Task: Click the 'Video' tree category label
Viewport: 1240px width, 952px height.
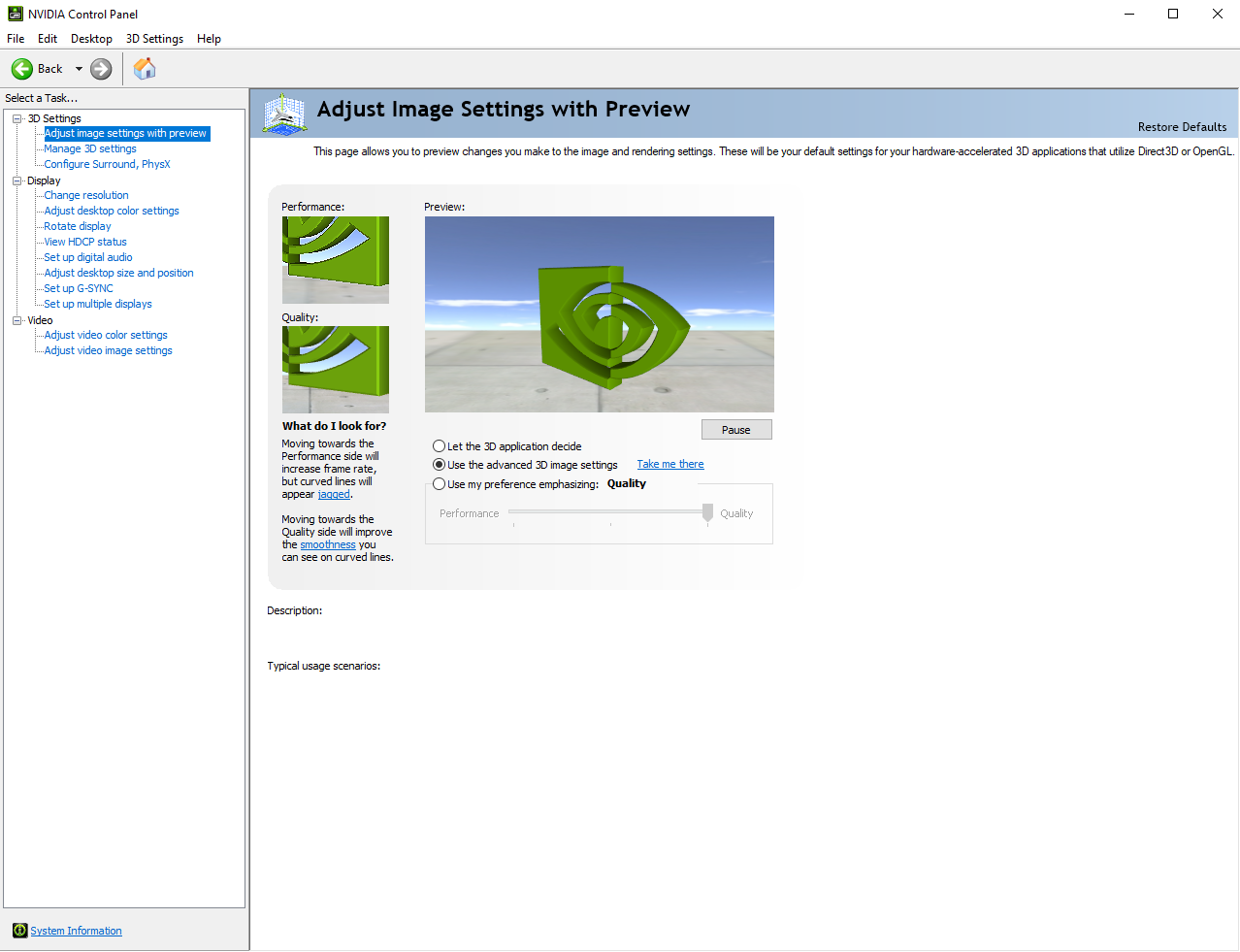Action: [40, 320]
